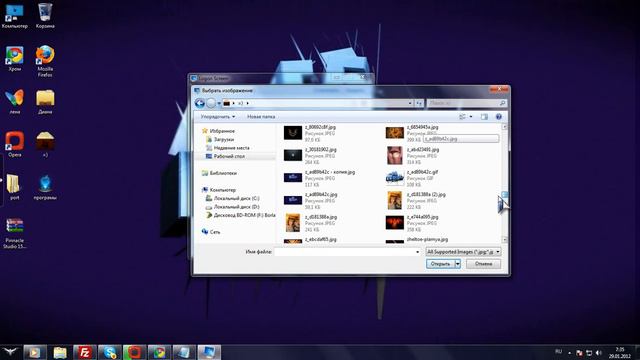Open the recent locations history dropdown
640x360 pixels.
[x=219, y=103]
